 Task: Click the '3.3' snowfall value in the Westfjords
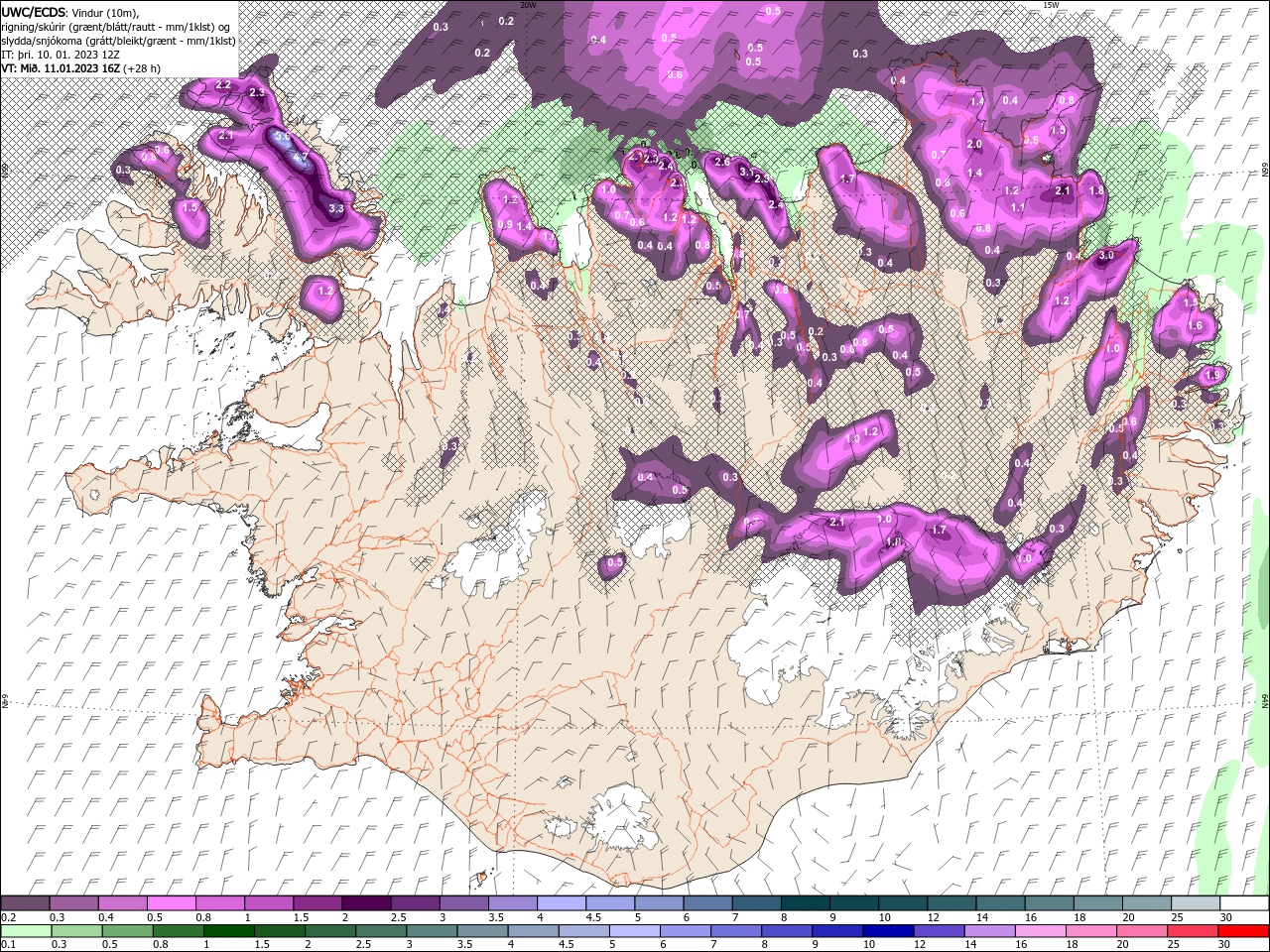pyautogui.click(x=336, y=209)
